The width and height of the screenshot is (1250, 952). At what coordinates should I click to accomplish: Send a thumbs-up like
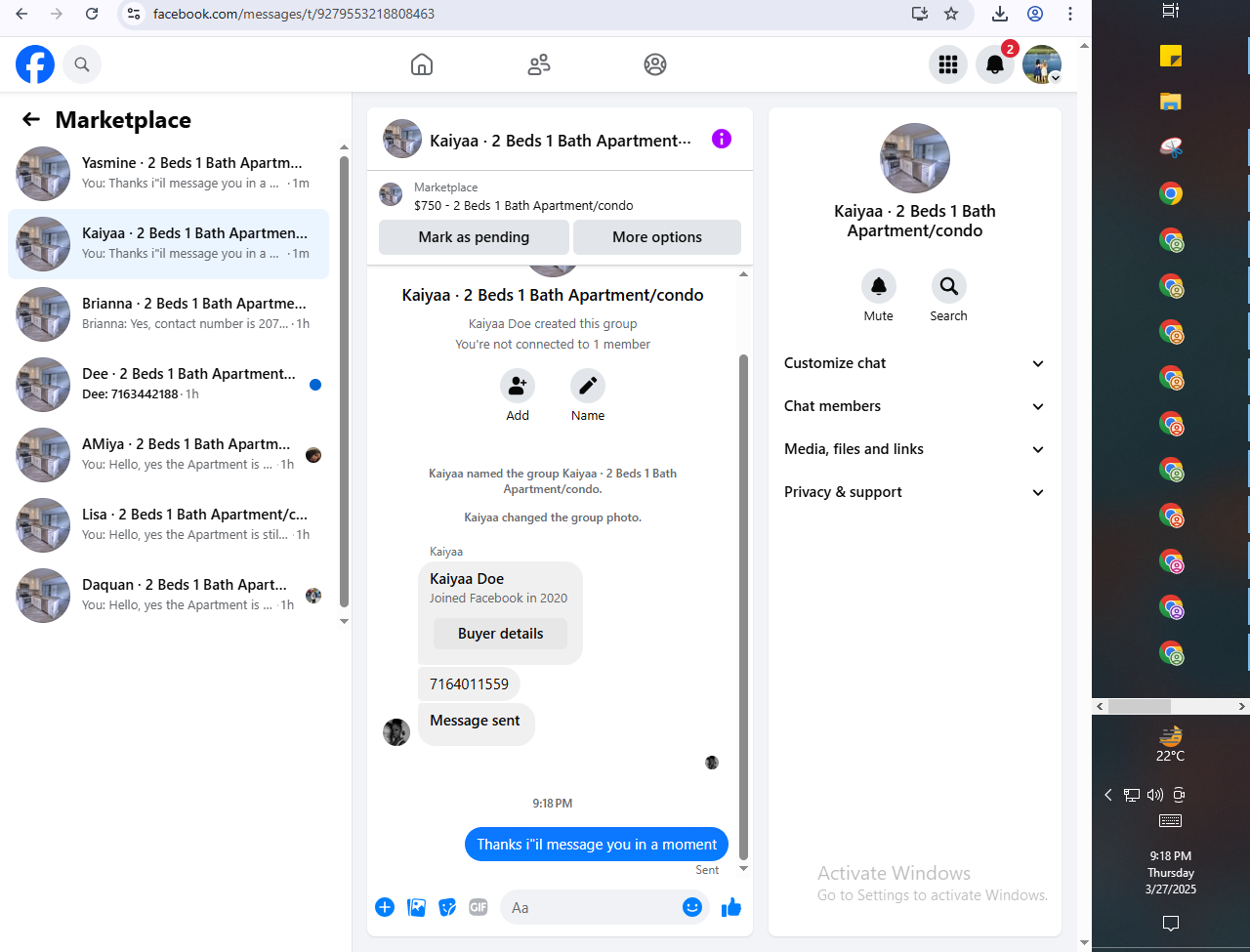pyautogui.click(x=731, y=907)
